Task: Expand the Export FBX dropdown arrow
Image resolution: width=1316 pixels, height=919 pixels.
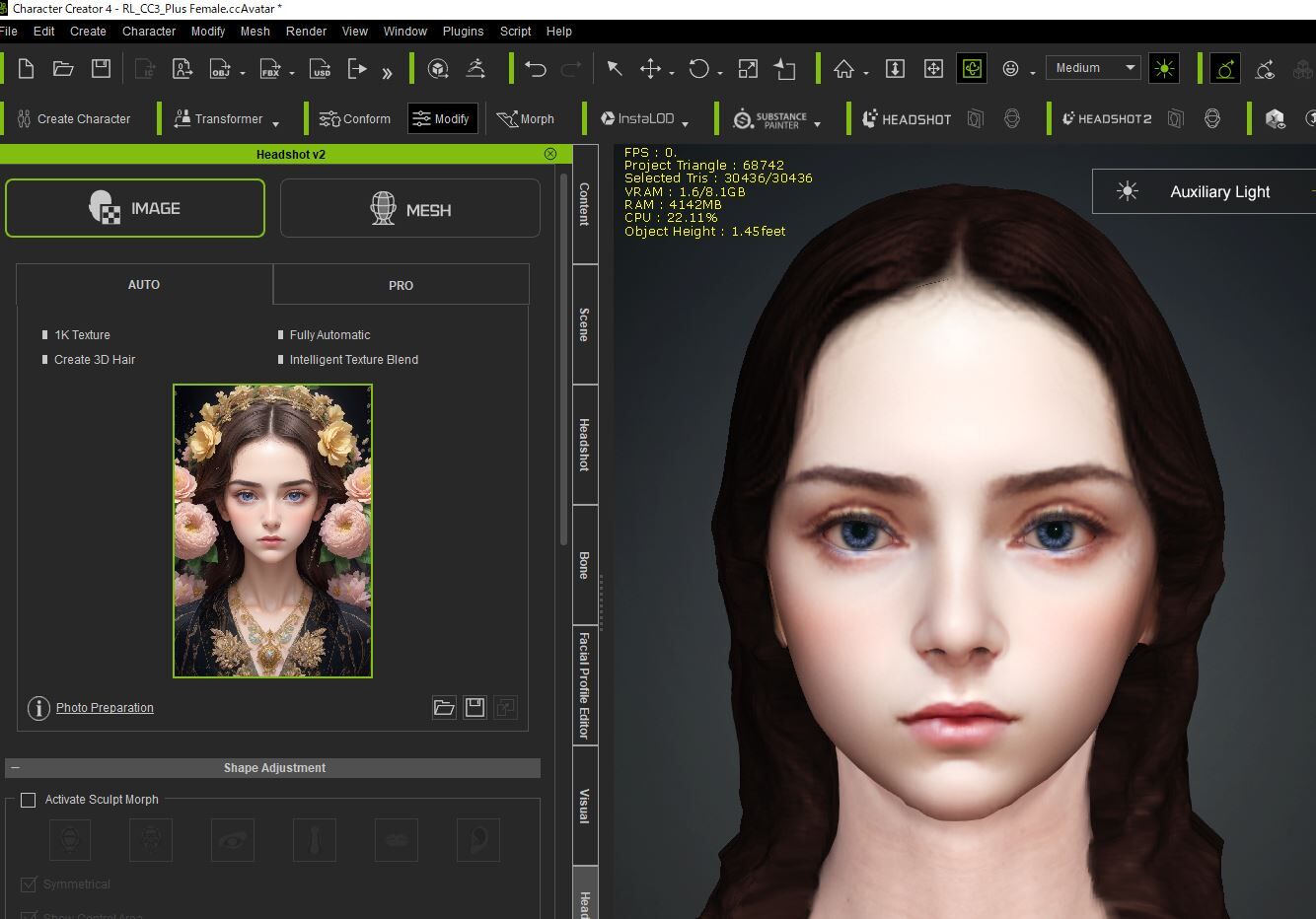Action: point(291,73)
